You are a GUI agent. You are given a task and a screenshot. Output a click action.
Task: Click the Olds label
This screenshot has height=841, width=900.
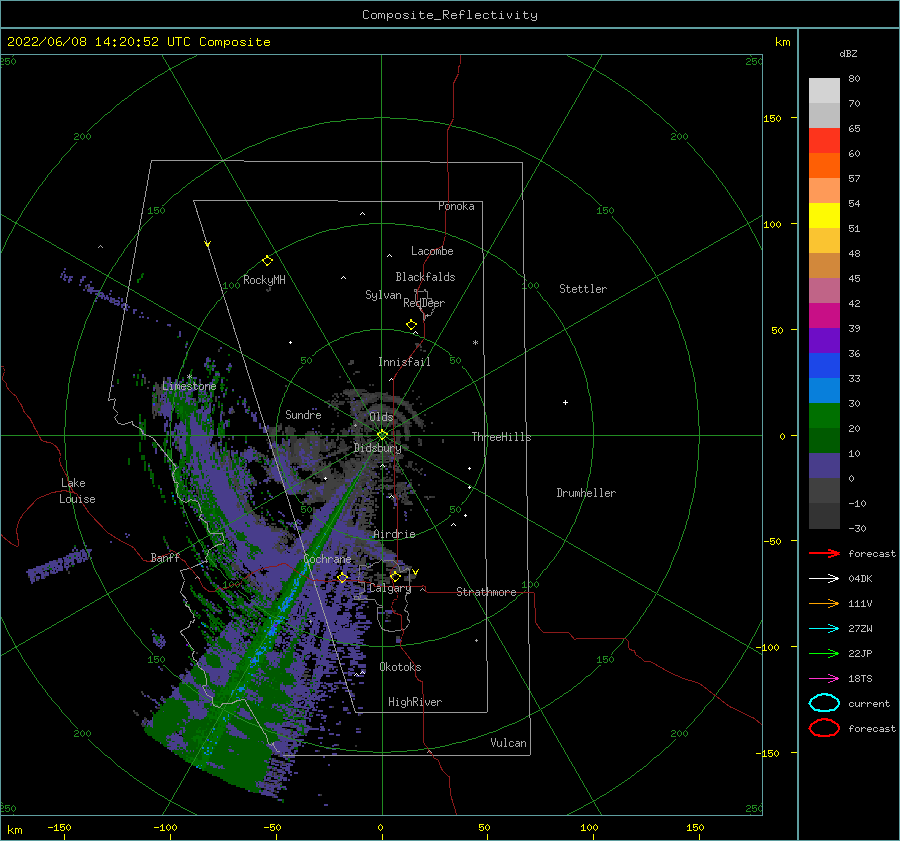click(x=381, y=417)
